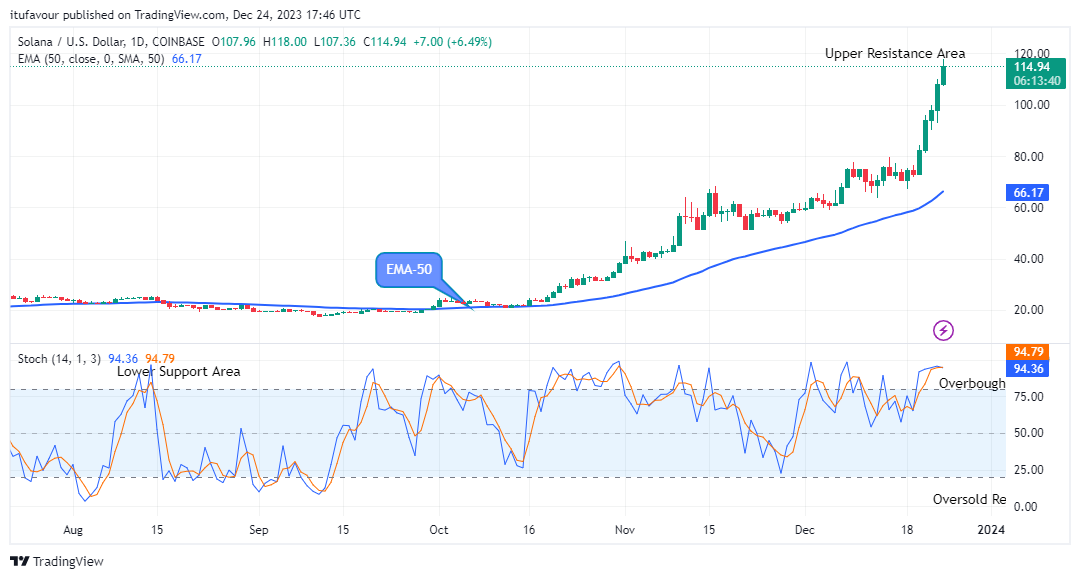The height and width of the screenshot is (579, 1080).
Task: Click the Sep date on the time axis
Action: [258, 529]
